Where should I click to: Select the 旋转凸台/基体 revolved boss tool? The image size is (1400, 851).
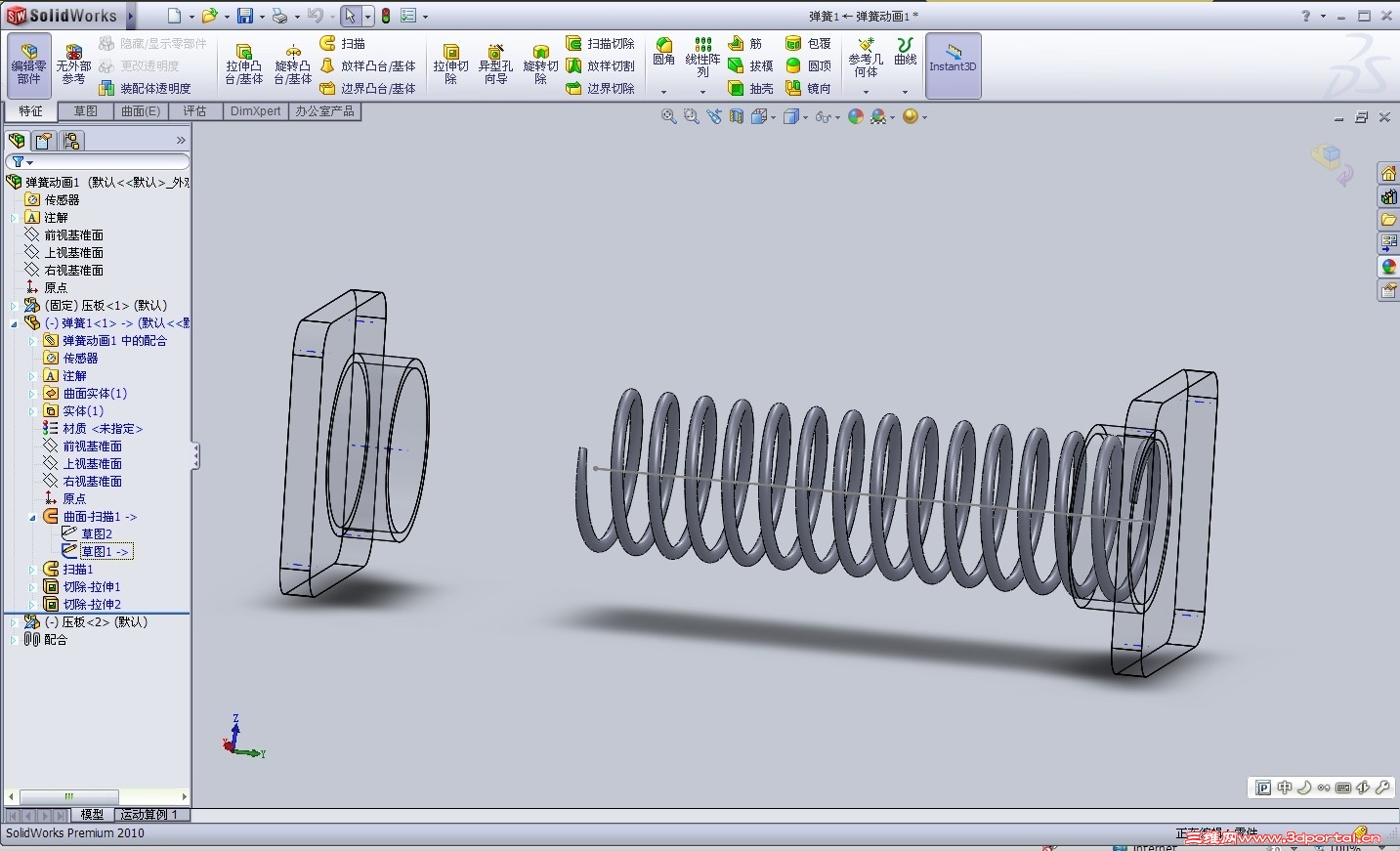click(292, 64)
